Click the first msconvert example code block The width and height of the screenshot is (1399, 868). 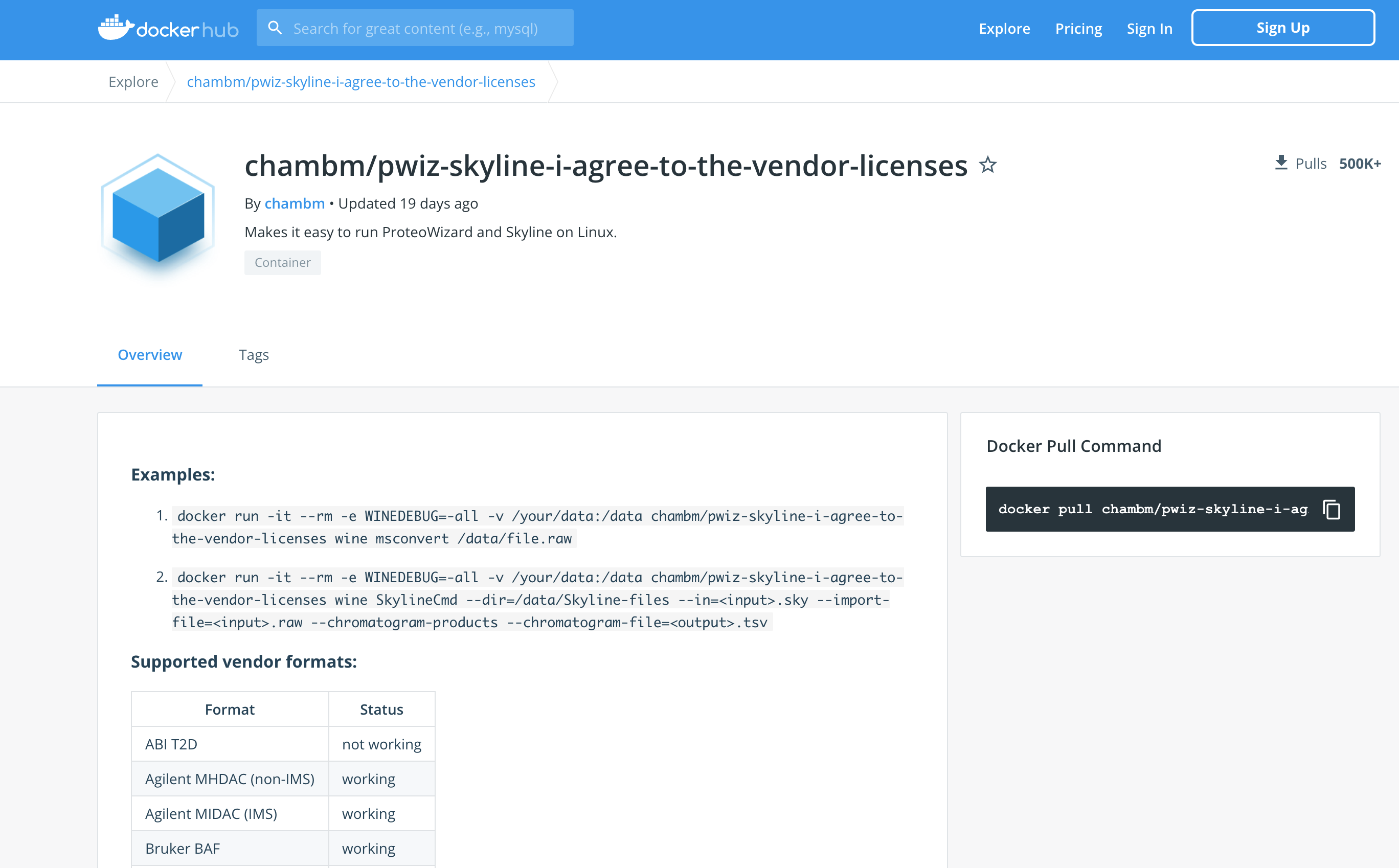pos(537,527)
